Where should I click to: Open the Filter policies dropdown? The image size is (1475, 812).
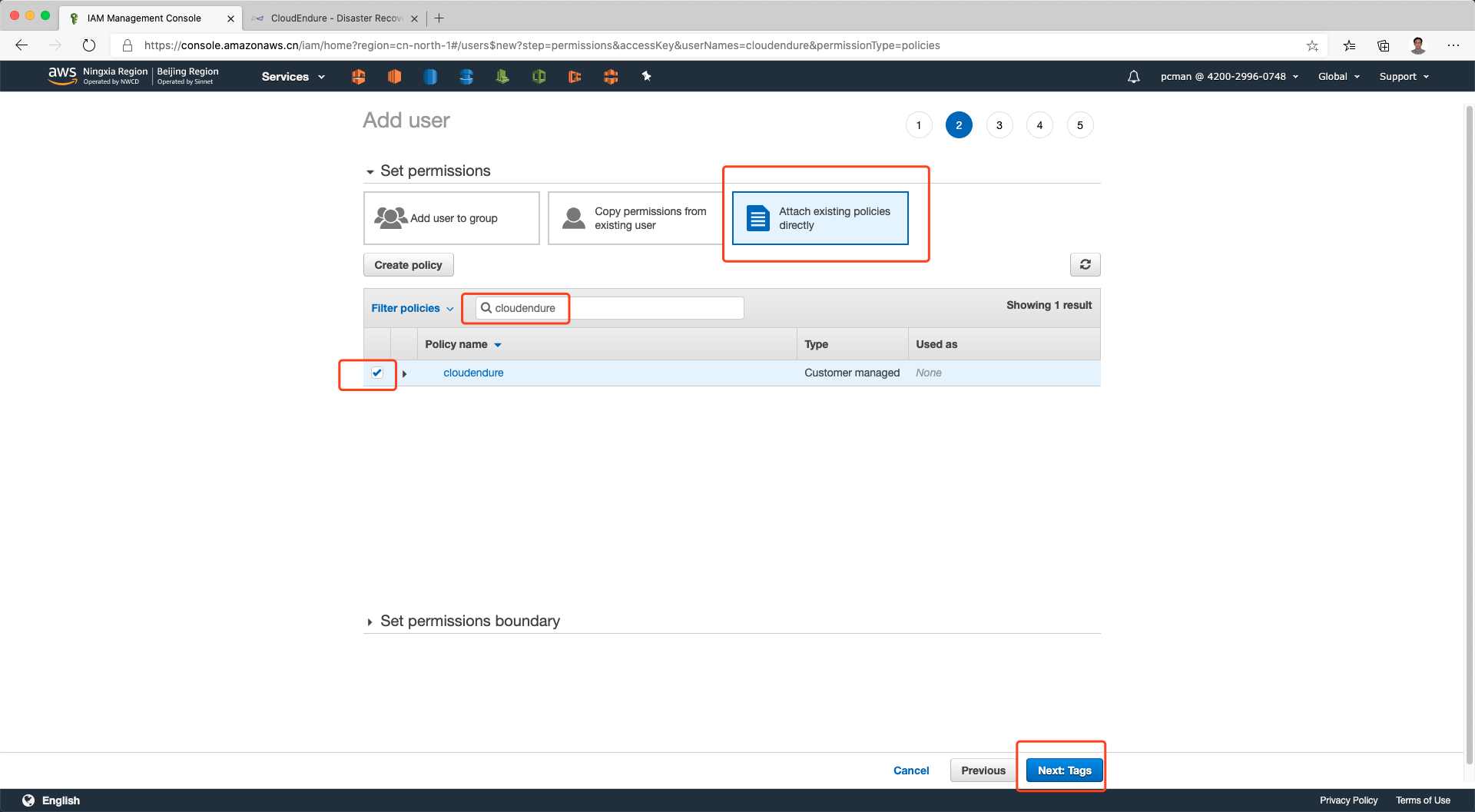click(413, 308)
